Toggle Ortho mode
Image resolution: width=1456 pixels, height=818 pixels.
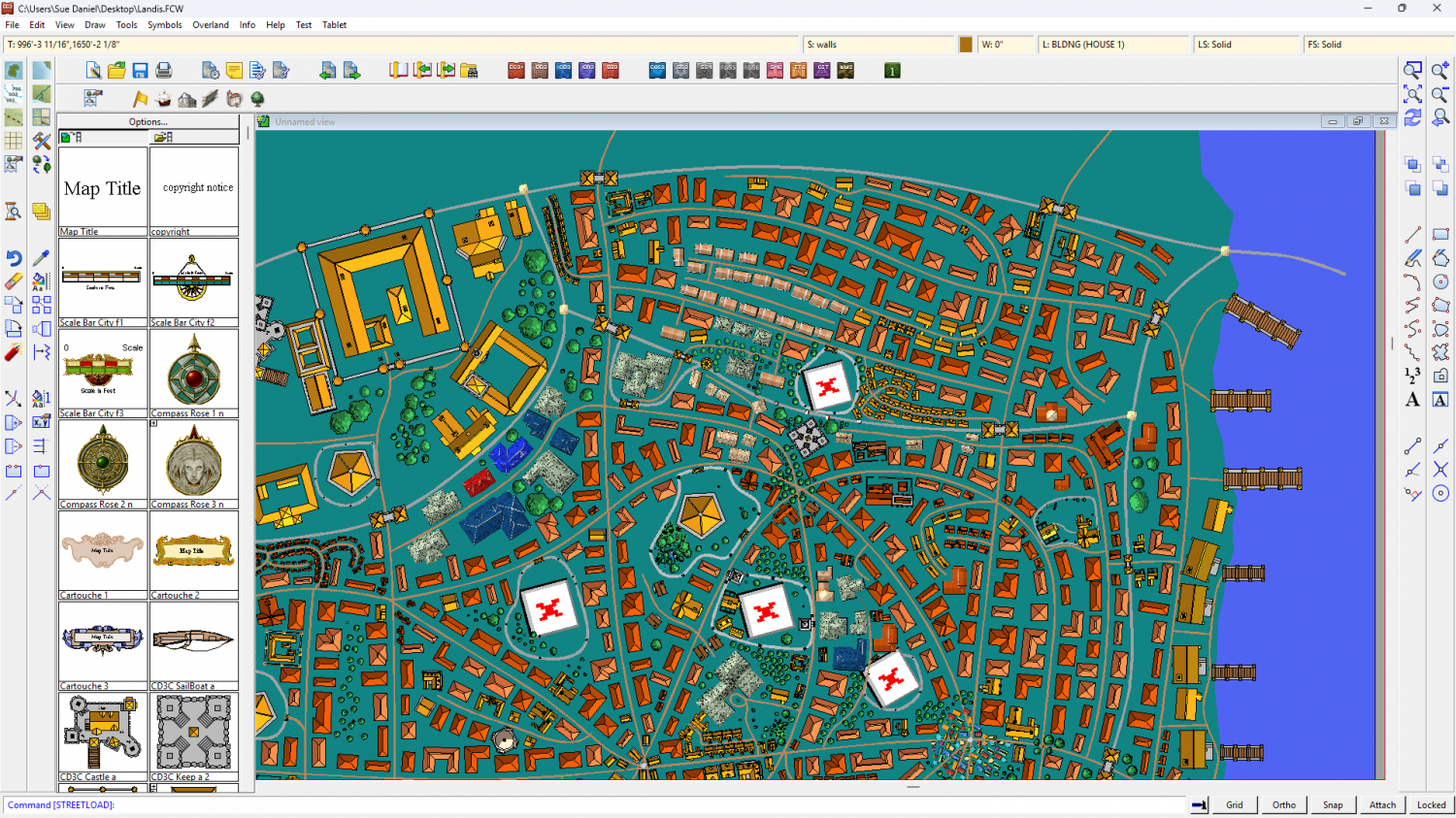[1283, 804]
